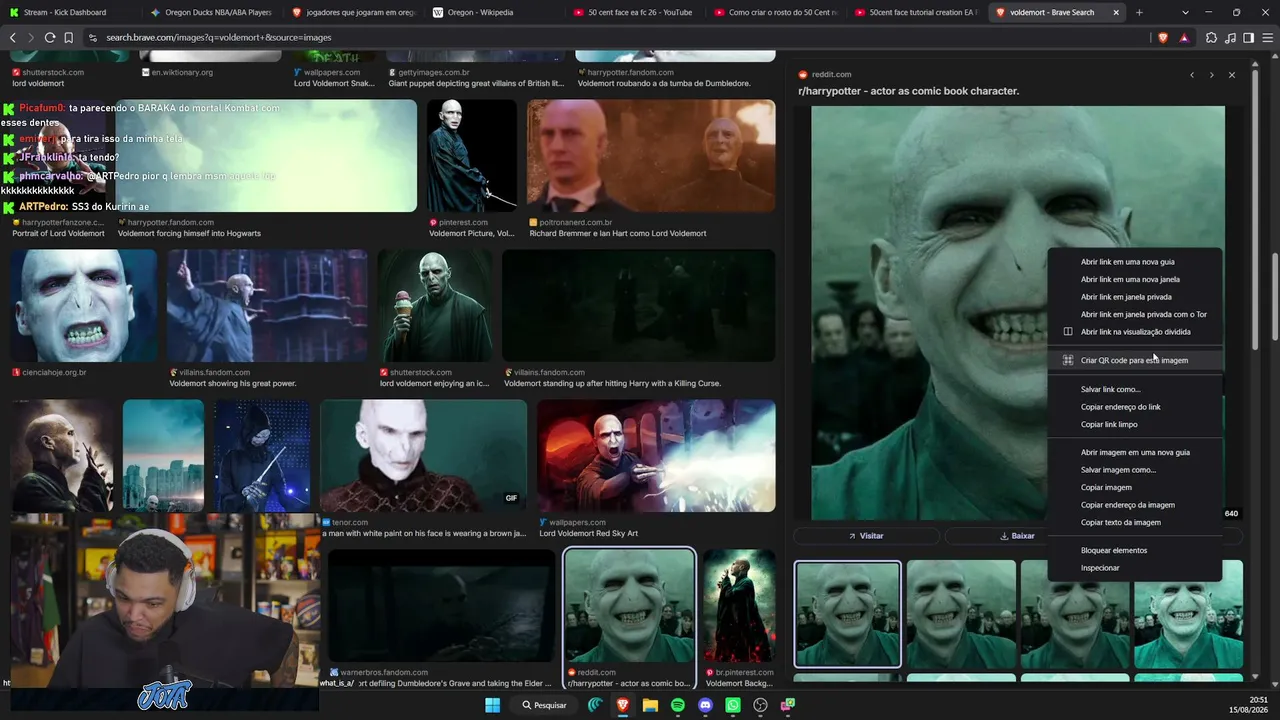Image resolution: width=1280 pixels, height=720 pixels.
Task: Open the warnerbros.fandom.com Dumbledore's Grave thumbnail
Action: (441, 605)
